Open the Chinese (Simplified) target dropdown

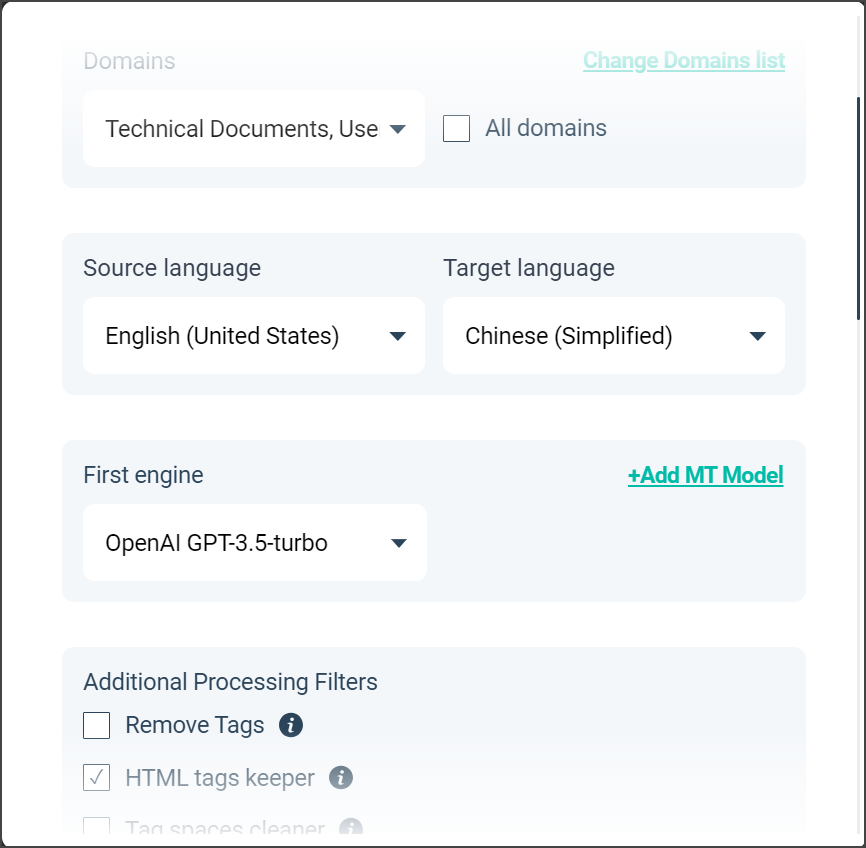[x=569, y=336]
